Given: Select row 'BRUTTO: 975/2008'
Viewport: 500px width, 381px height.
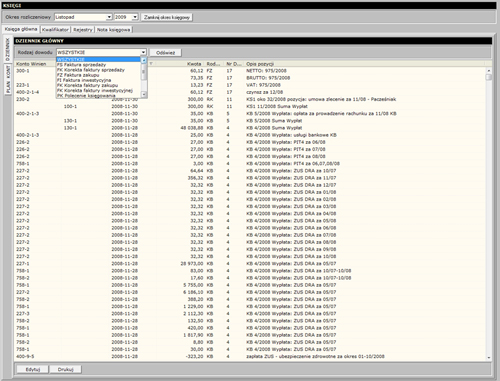Looking at the screenshot, I should click(x=250, y=78).
